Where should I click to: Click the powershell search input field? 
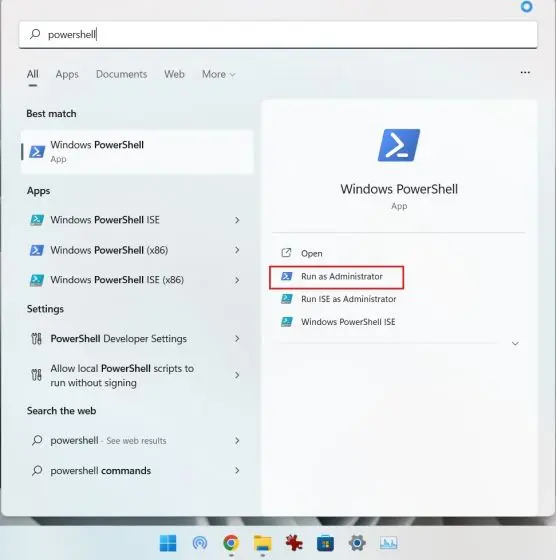pyautogui.click(x=278, y=34)
